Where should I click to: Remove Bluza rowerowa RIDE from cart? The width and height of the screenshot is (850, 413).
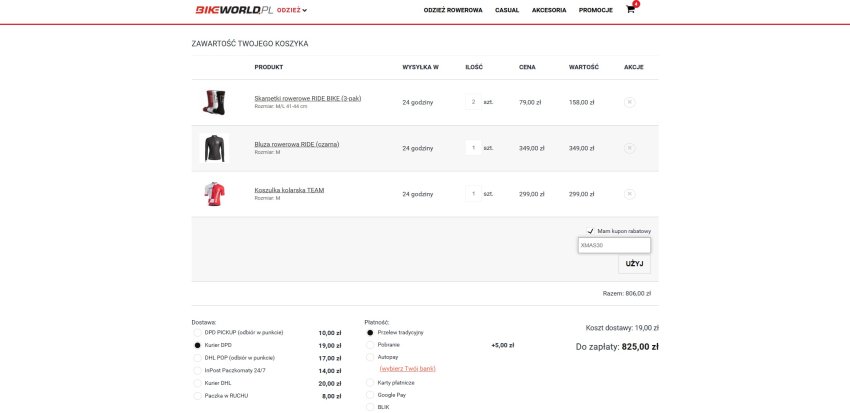629,148
